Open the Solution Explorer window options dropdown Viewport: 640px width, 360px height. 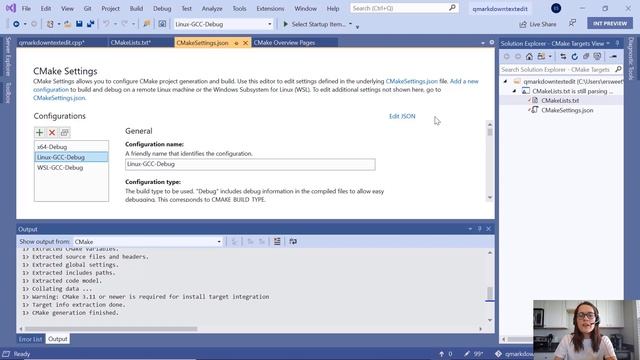click(x=608, y=43)
